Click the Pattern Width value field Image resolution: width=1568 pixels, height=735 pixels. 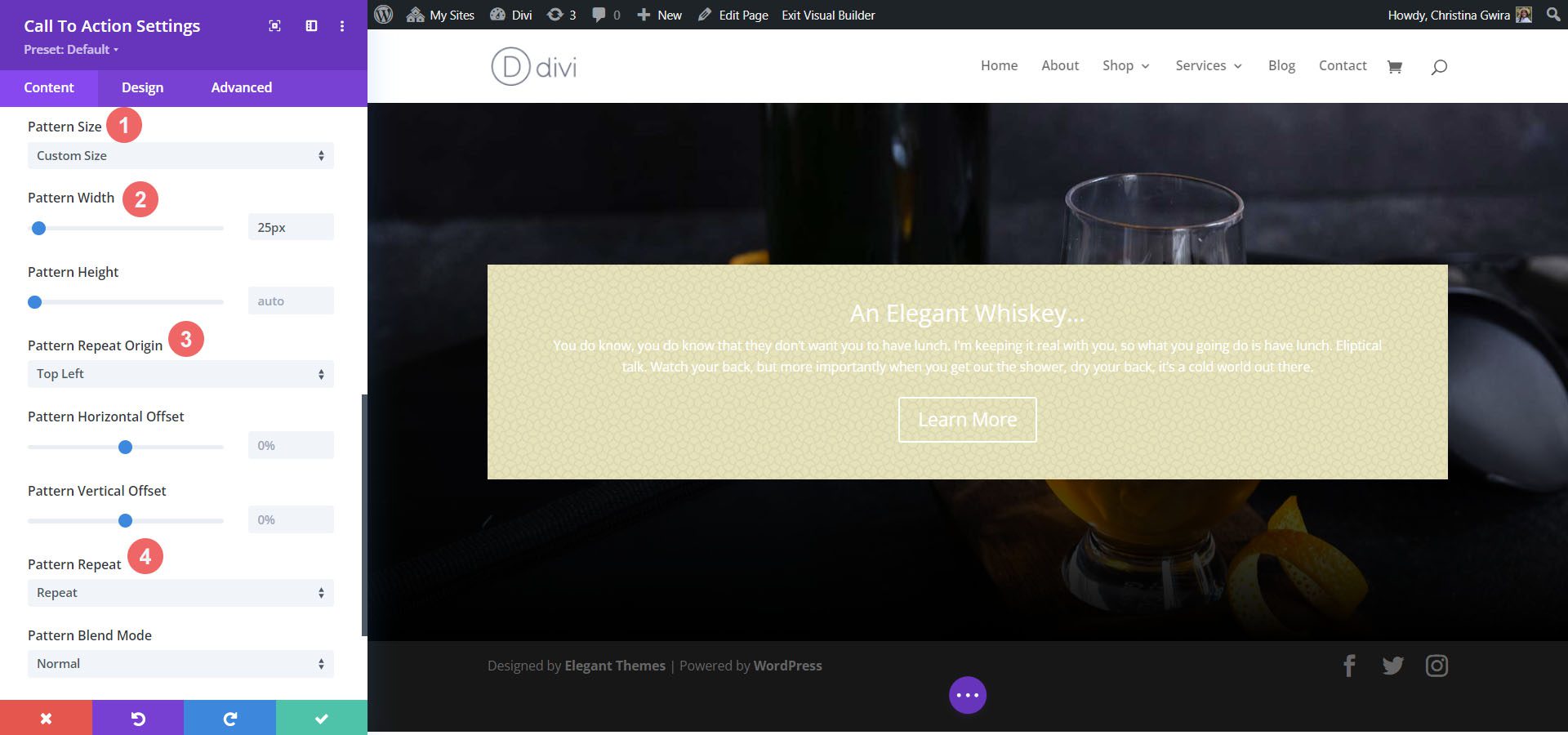(290, 227)
